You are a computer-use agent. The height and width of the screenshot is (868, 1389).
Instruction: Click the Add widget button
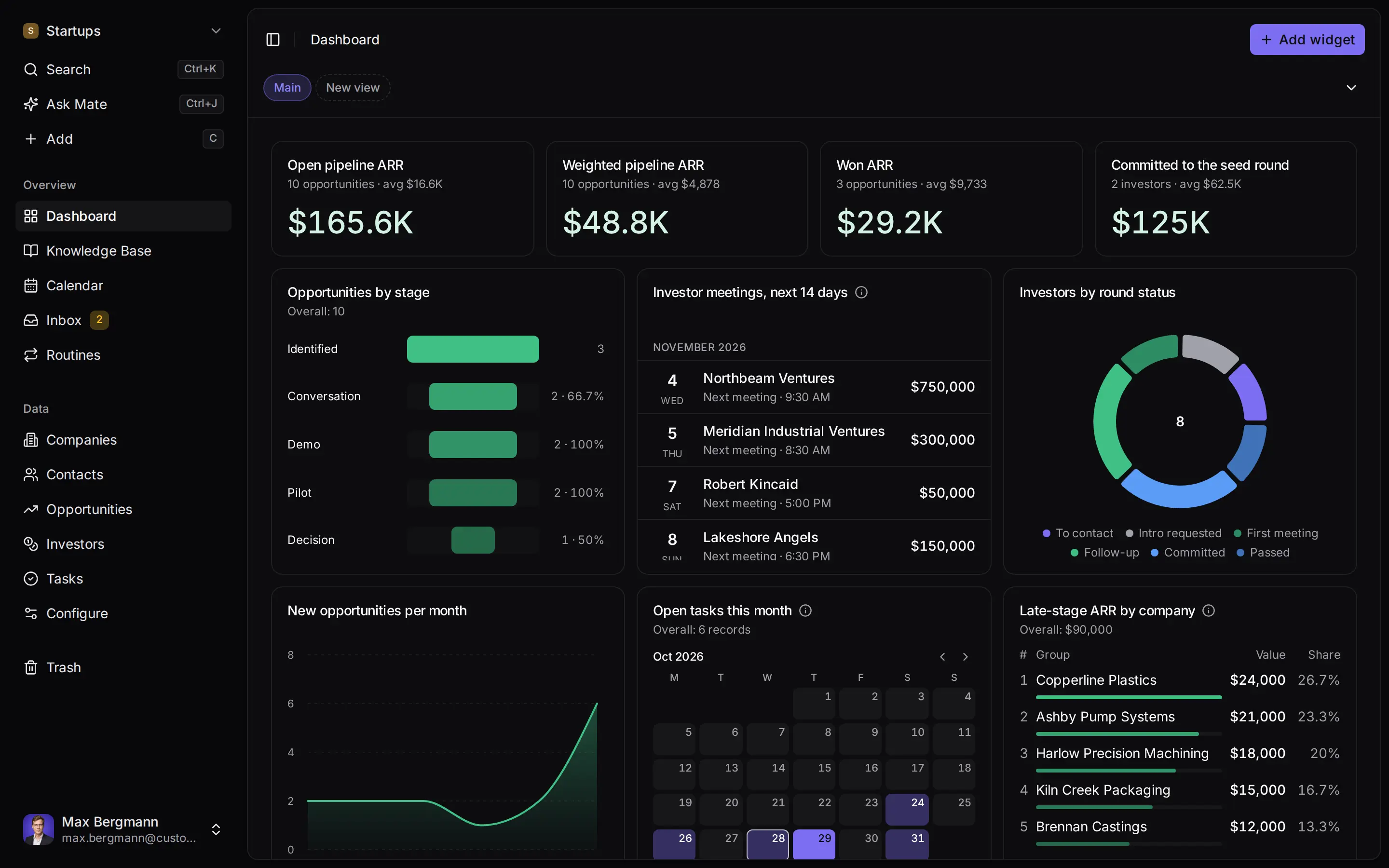click(x=1307, y=40)
